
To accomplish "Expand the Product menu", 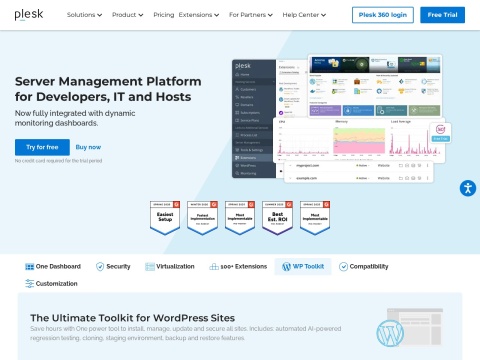I will 128,15.
